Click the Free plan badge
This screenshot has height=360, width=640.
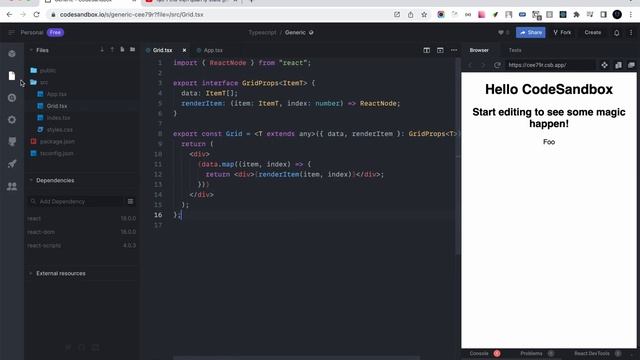coord(55,33)
